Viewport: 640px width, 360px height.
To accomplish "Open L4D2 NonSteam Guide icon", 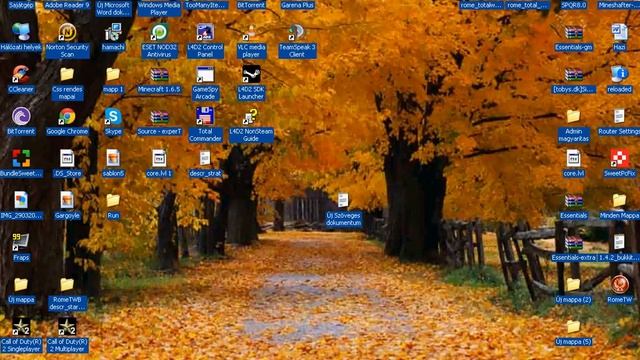I will [x=251, y=117].
